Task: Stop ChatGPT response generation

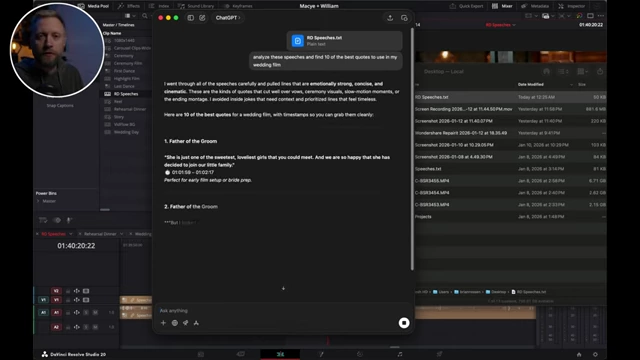Action: 404,323
